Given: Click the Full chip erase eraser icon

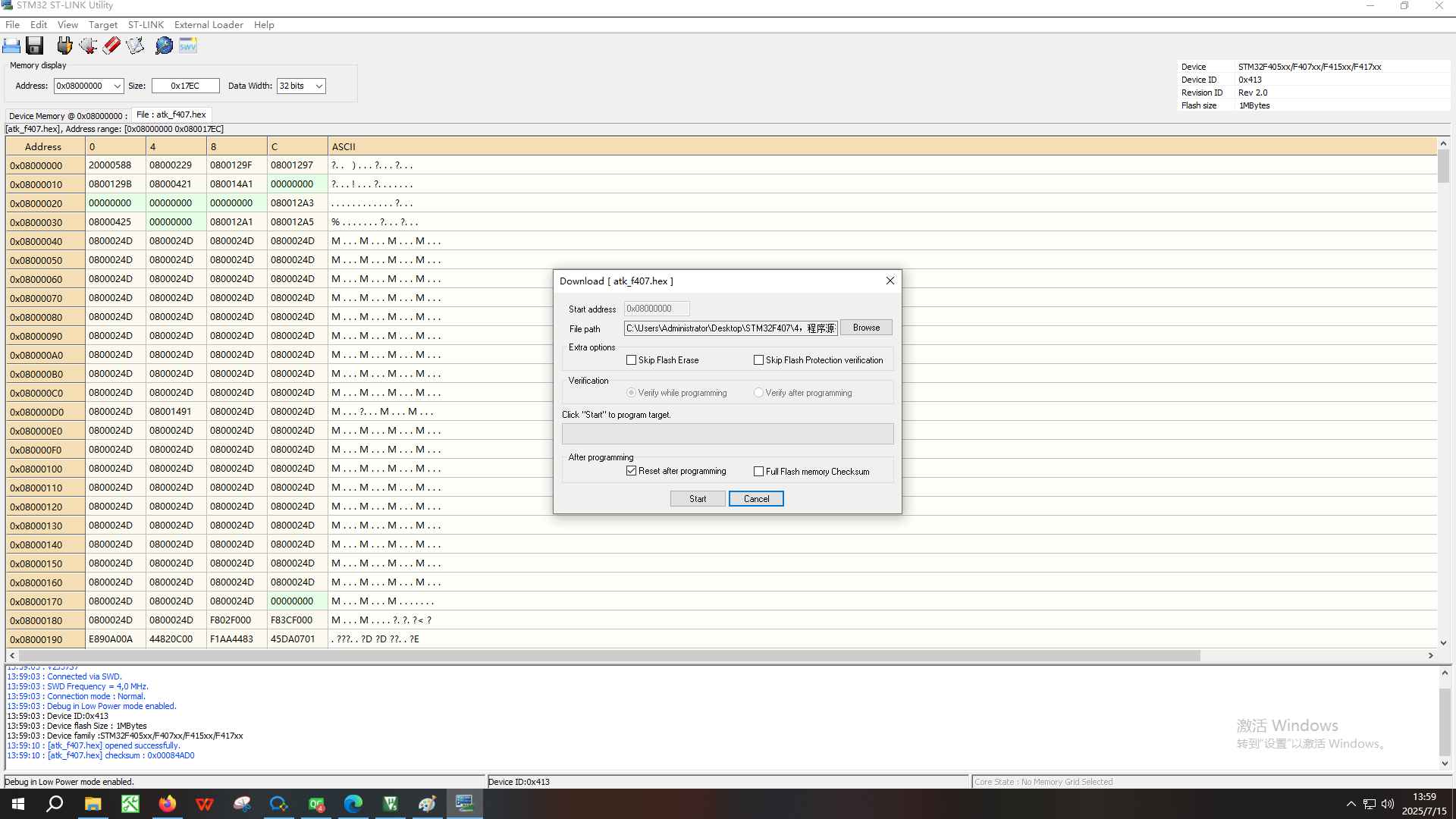Looking at the screenshot, I should [111, 46].
